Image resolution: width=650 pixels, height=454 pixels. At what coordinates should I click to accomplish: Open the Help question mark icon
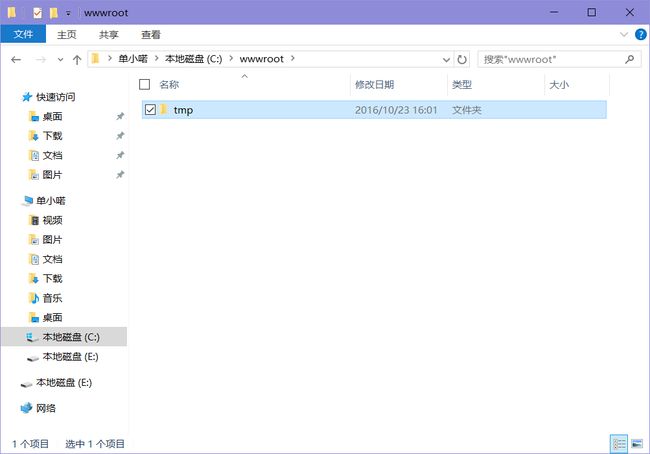(640, 34)
